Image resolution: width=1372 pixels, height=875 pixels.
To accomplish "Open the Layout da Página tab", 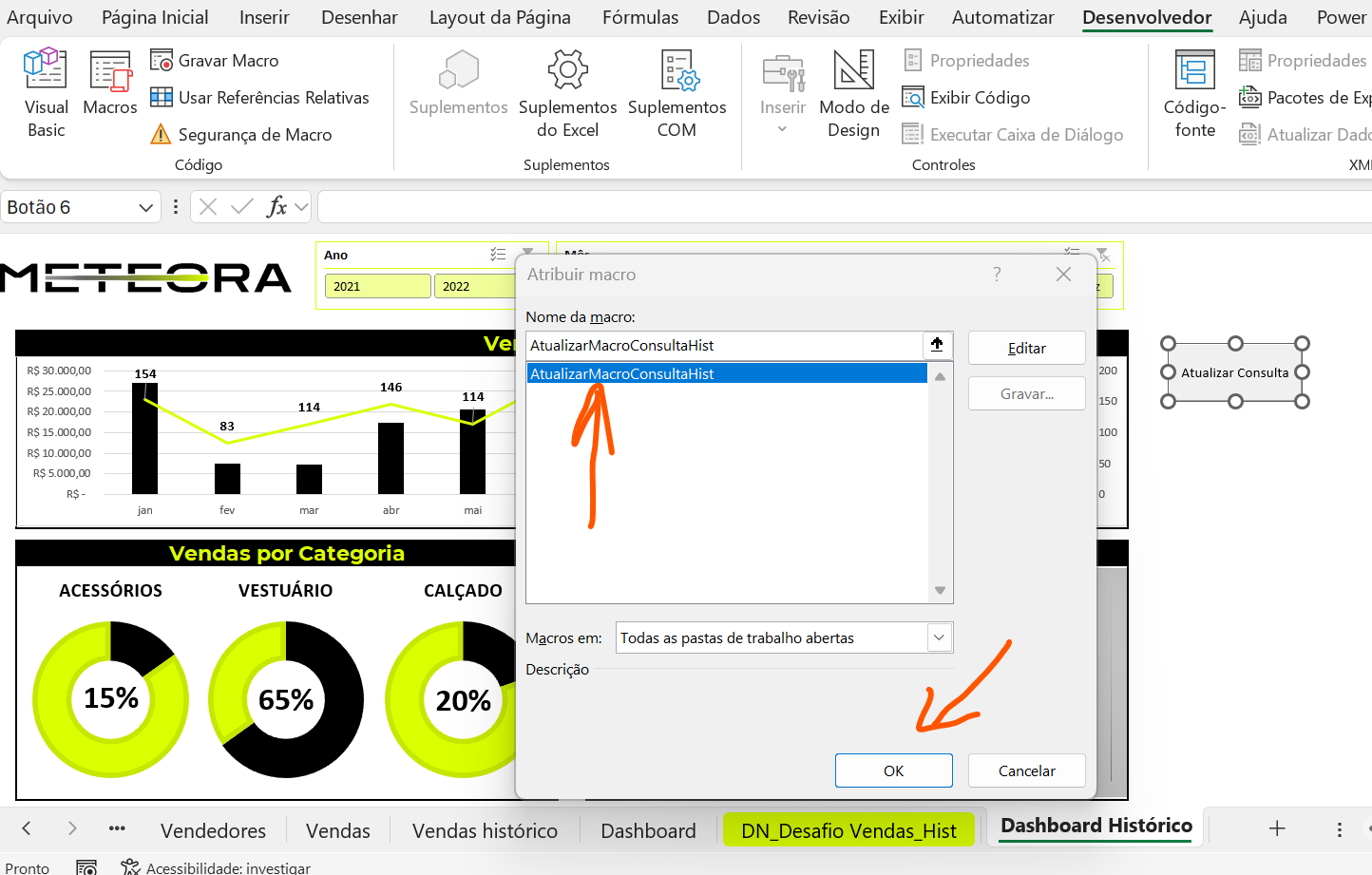I will pyautogui.click(x=500, y=17).
